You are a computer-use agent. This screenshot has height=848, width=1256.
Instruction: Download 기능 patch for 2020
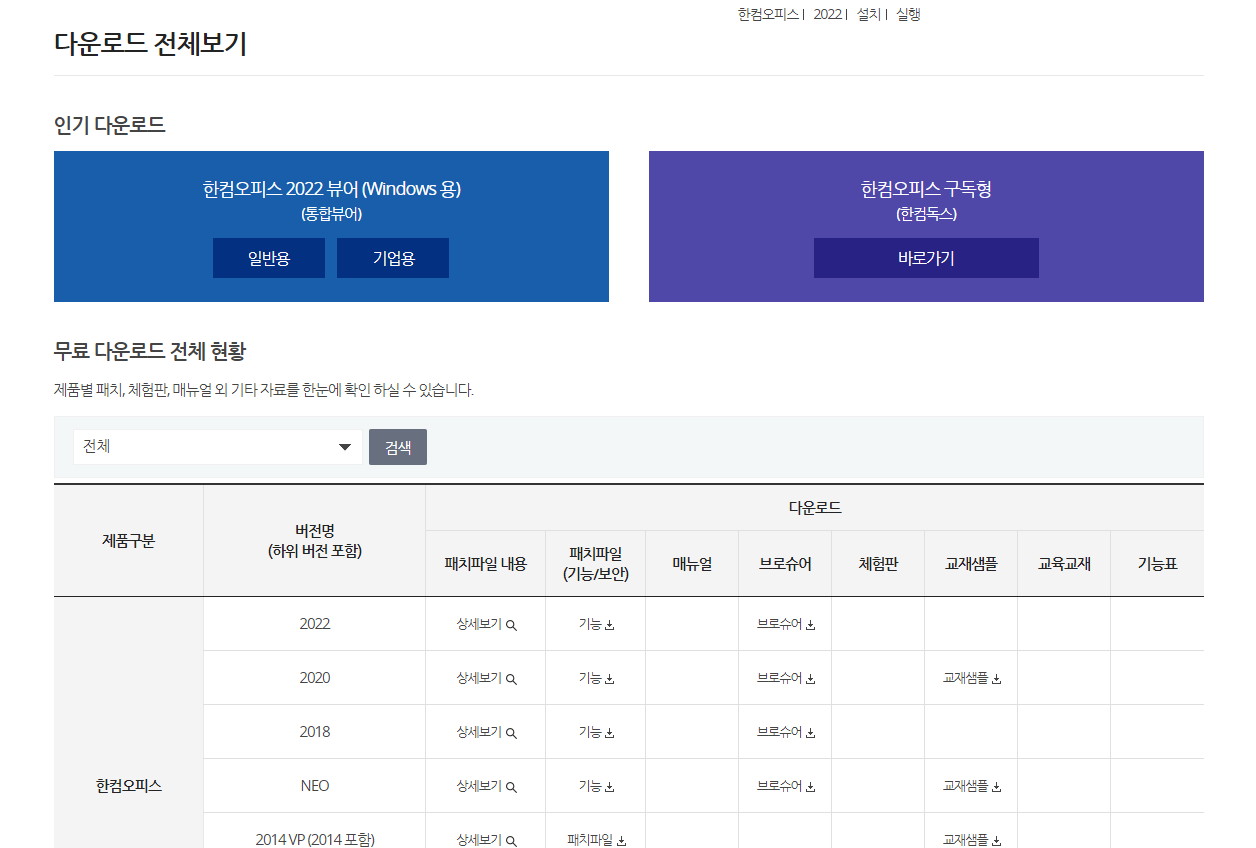click(x=596, y=678)
